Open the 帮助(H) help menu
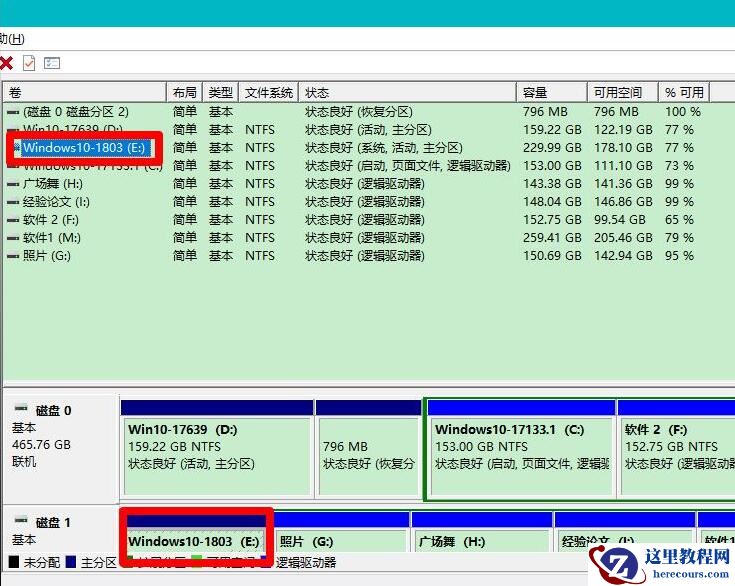735x586 pixels. point(12,38)
